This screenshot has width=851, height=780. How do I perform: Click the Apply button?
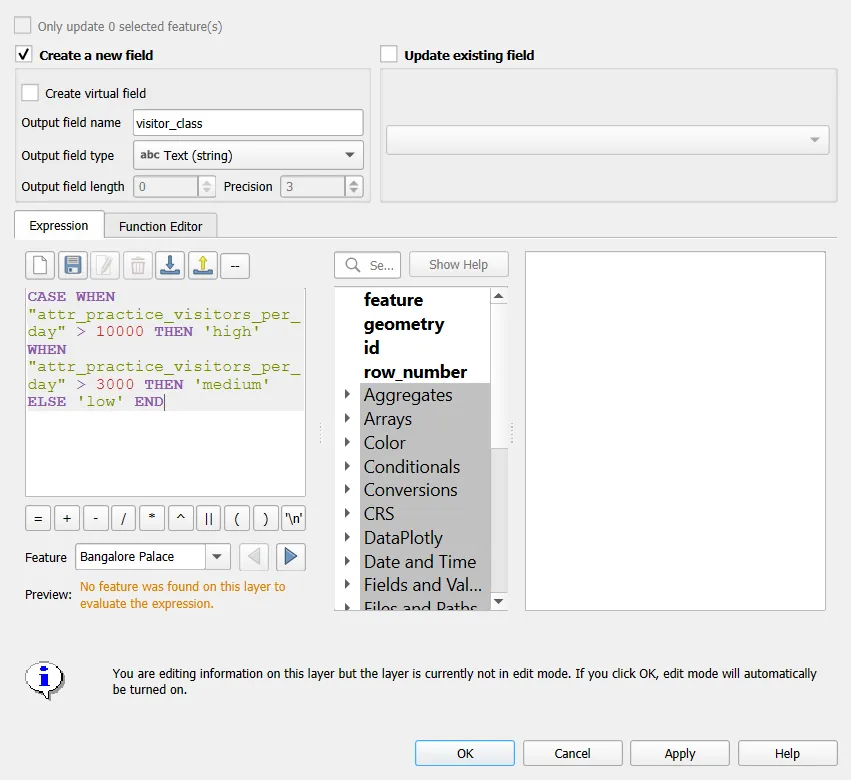680,753
